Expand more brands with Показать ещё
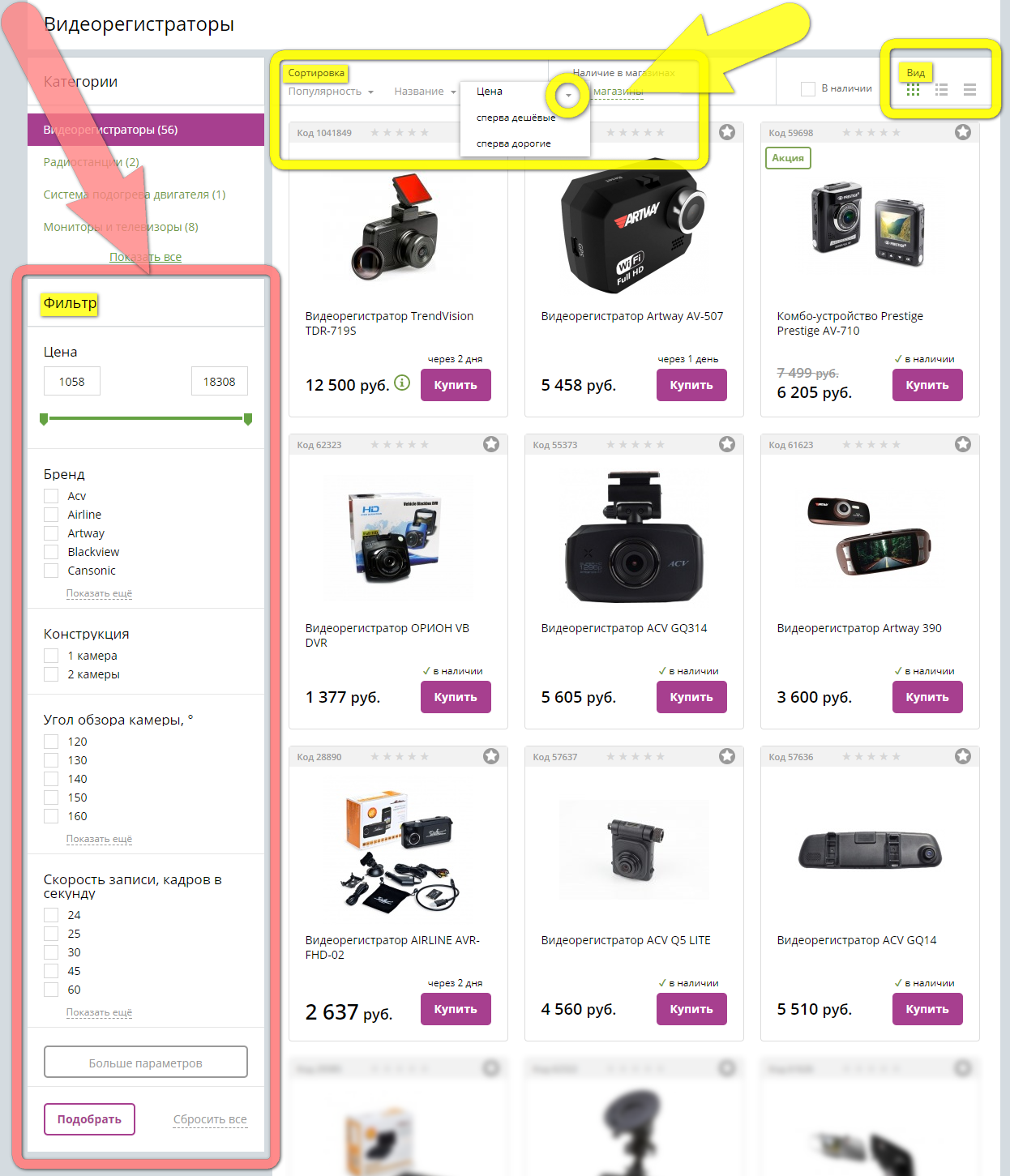Screen dimensions: 1010x1176 pos(99,593)
